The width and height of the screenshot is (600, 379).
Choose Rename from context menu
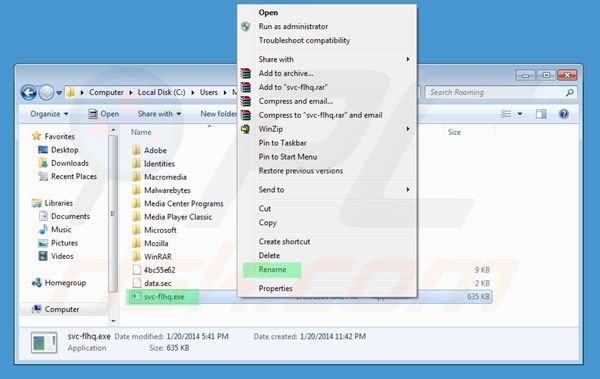coord(272,270)
